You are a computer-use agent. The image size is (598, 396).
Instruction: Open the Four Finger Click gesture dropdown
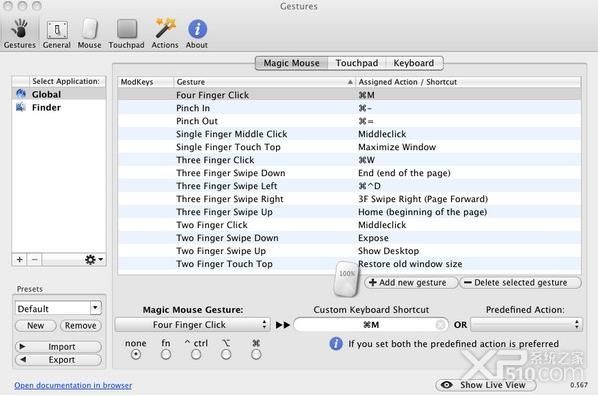pyautogui.click(x=193, y=325)
